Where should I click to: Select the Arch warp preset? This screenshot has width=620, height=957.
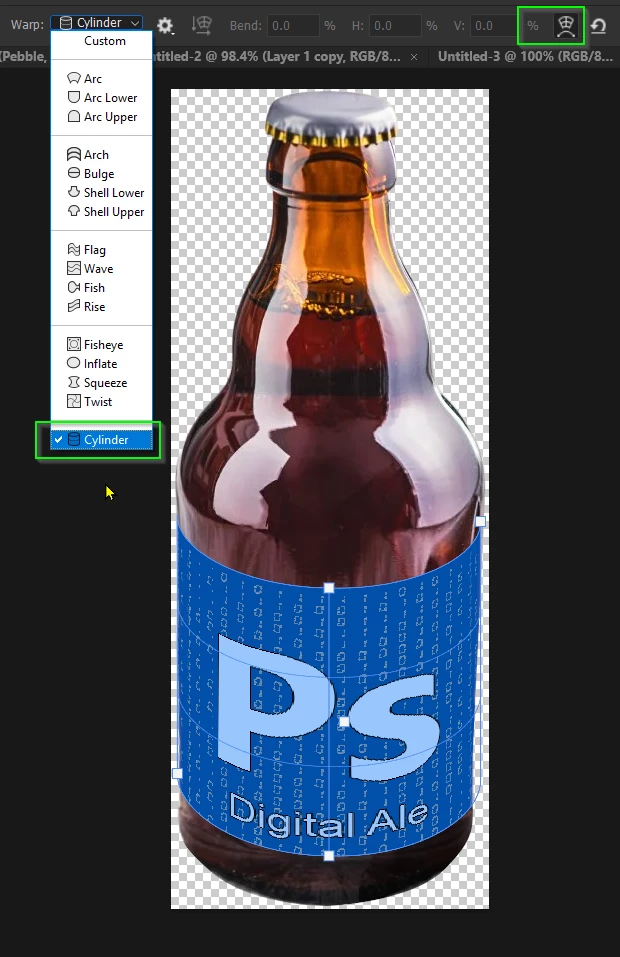click(101, 154)
